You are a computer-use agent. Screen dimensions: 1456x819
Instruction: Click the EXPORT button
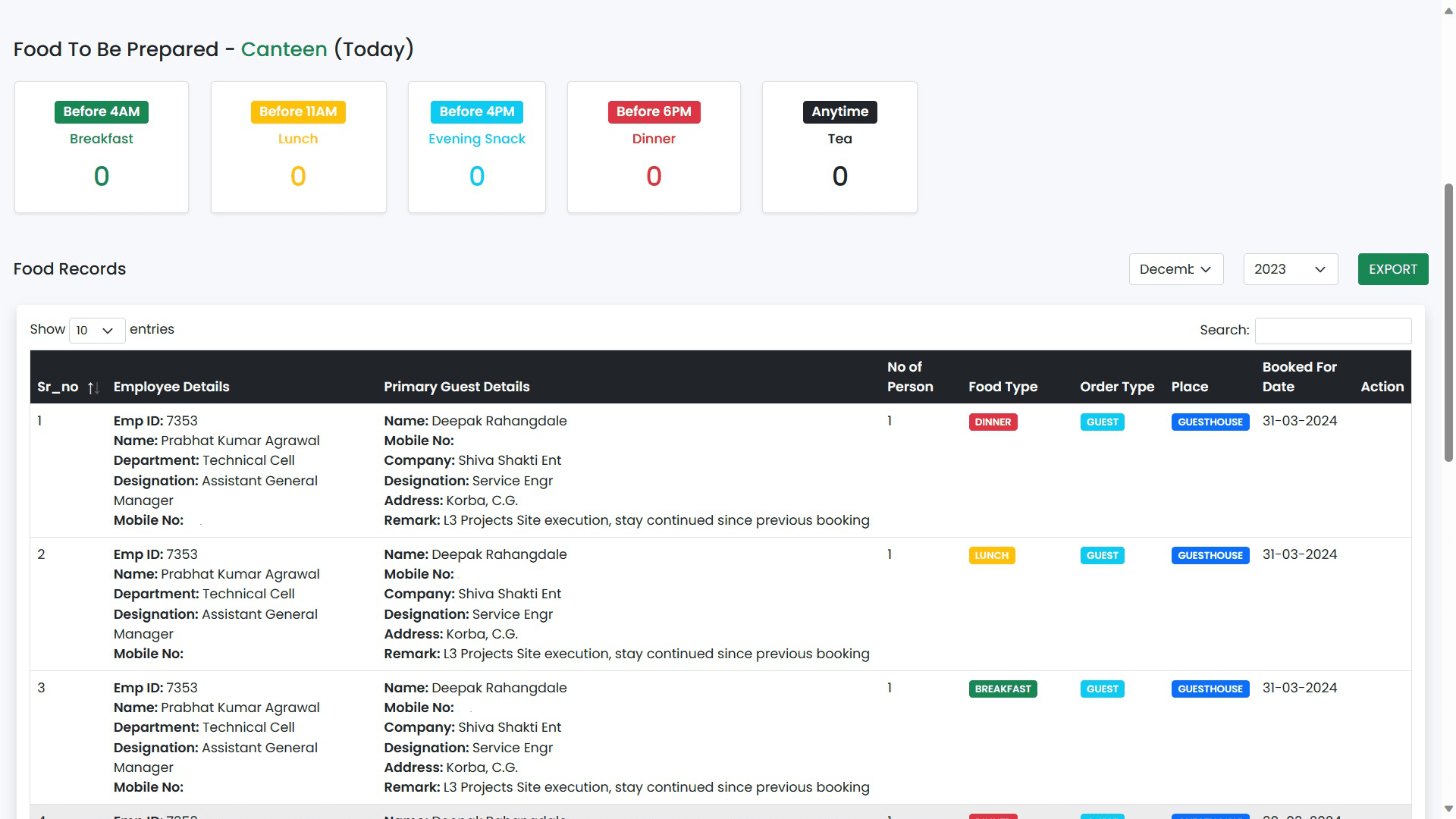[1393, 269]
